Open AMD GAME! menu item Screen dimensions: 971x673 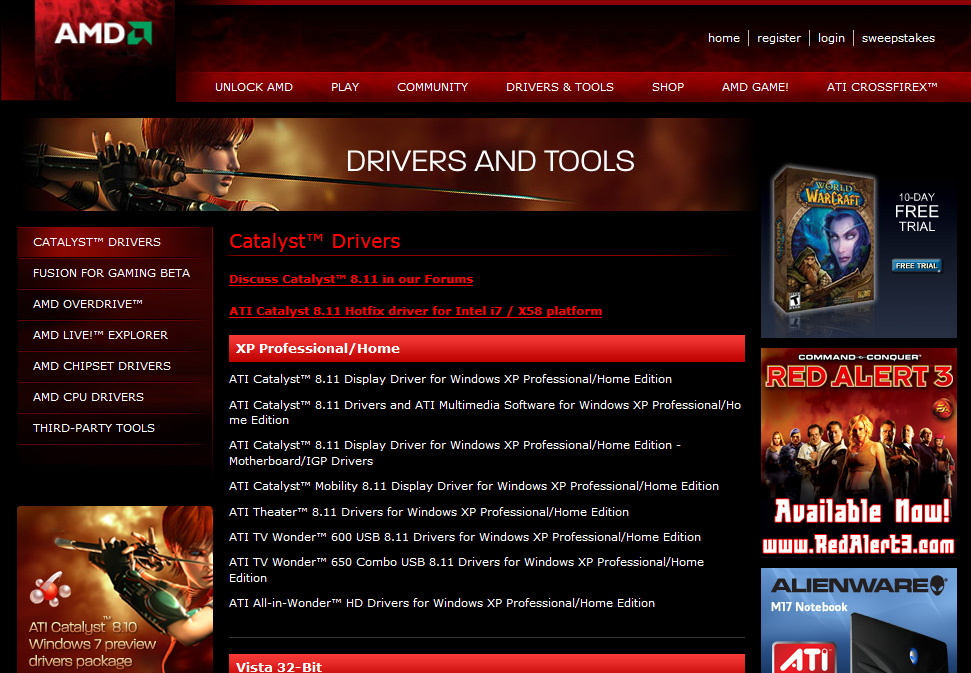click(x=755, y=87)
